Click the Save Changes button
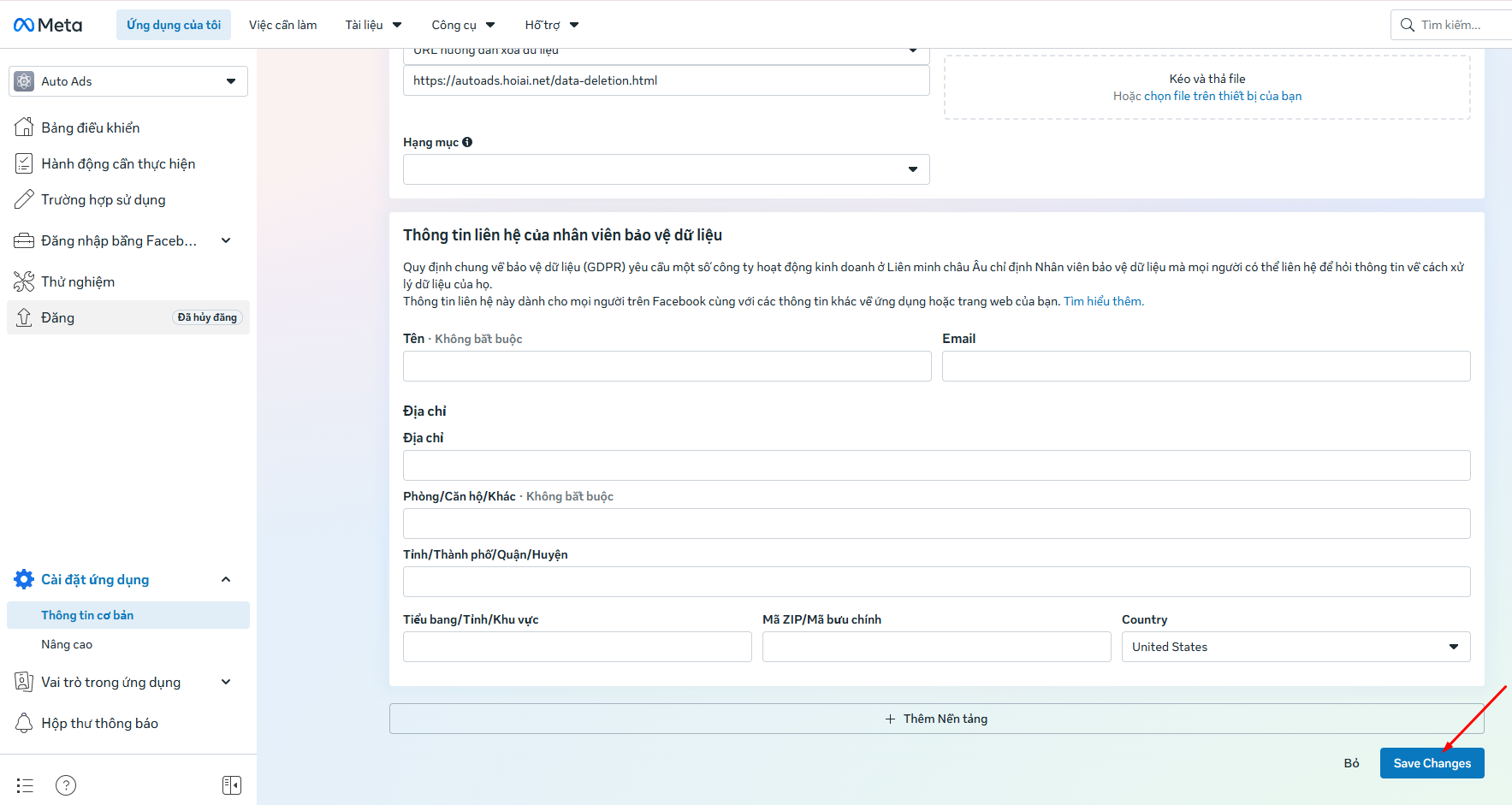This screenshot has height=805, width=1512. (x=1432, y=763)
